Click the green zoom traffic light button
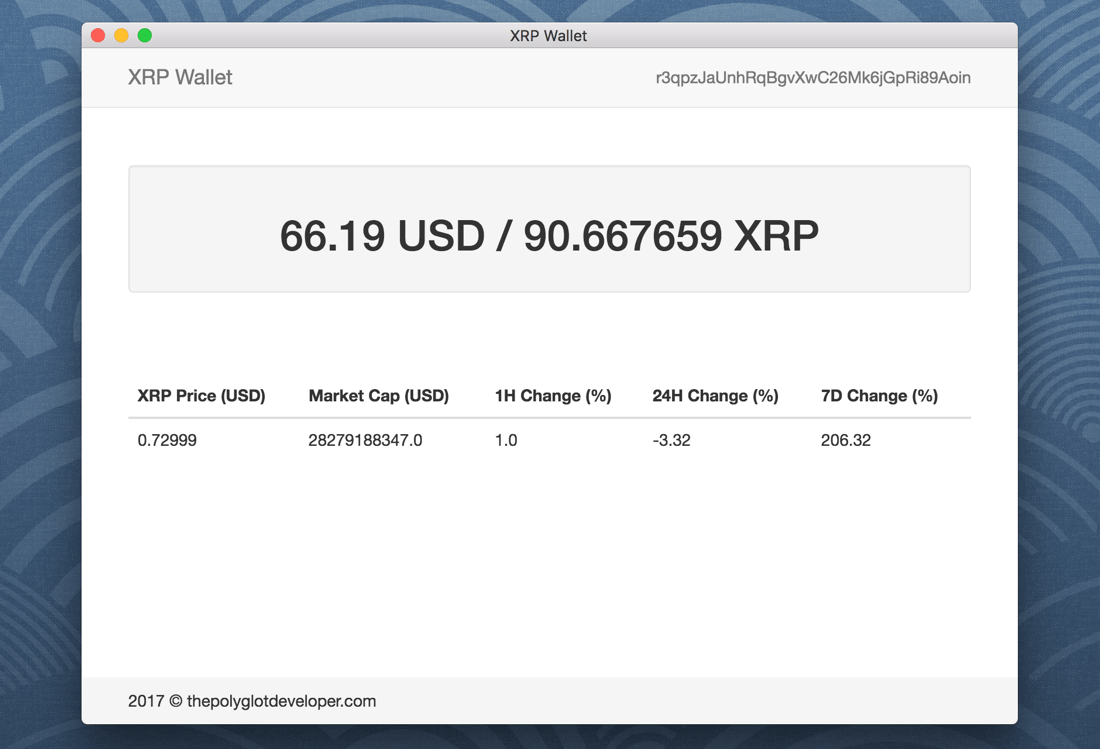The height and width of the screenshot is (749, 1100). tap(144, 34)
